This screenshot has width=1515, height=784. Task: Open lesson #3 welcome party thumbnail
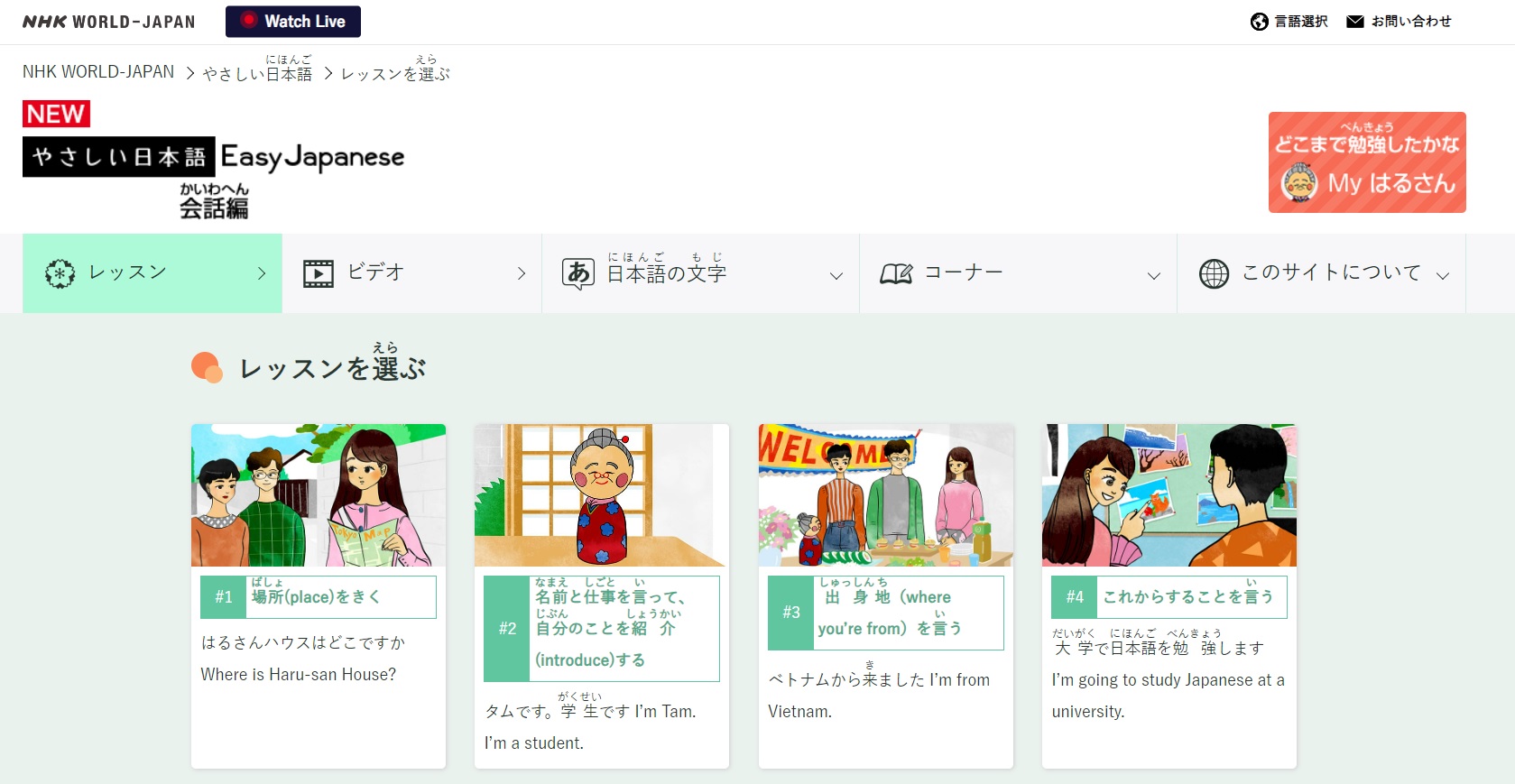[x=886, y=495]
